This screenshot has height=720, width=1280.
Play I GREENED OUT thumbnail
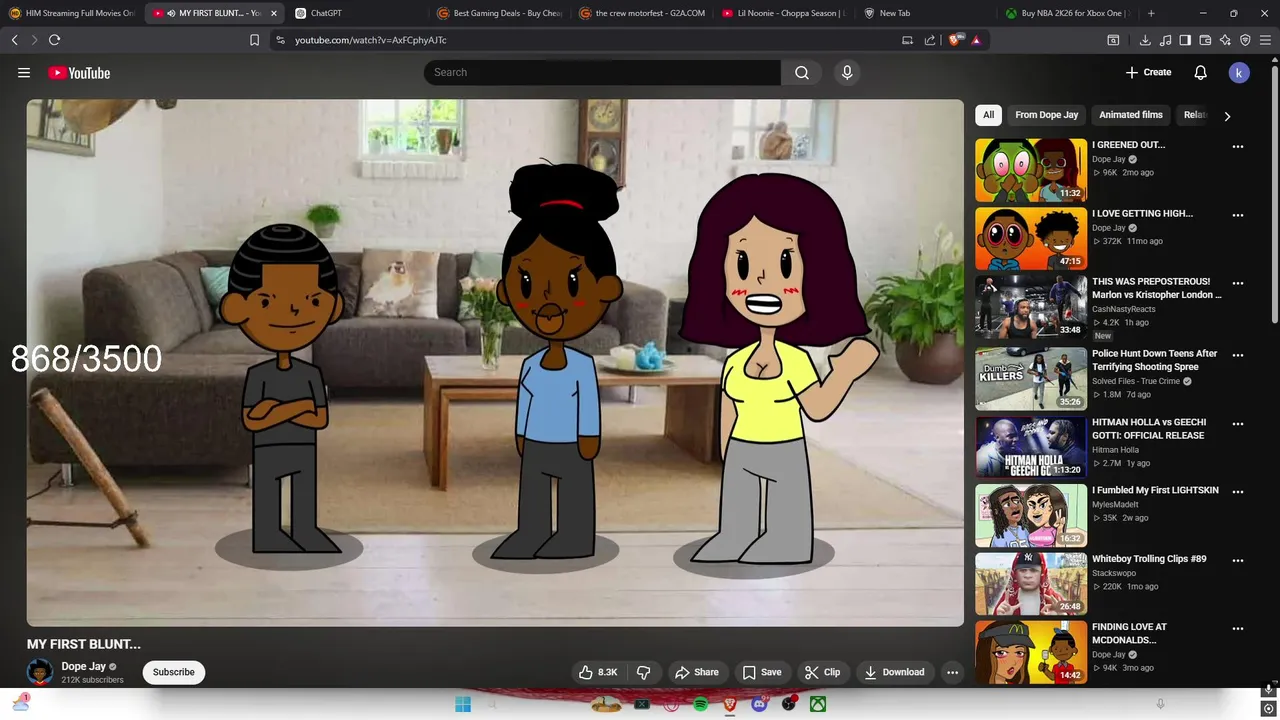point(1031,170)
